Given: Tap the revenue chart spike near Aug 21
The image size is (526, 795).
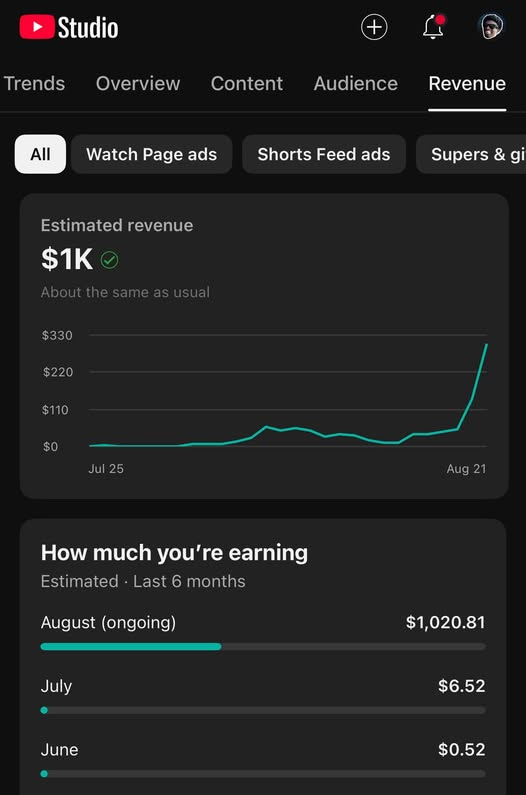Looking at the screenshot, I should coord(479,373).
